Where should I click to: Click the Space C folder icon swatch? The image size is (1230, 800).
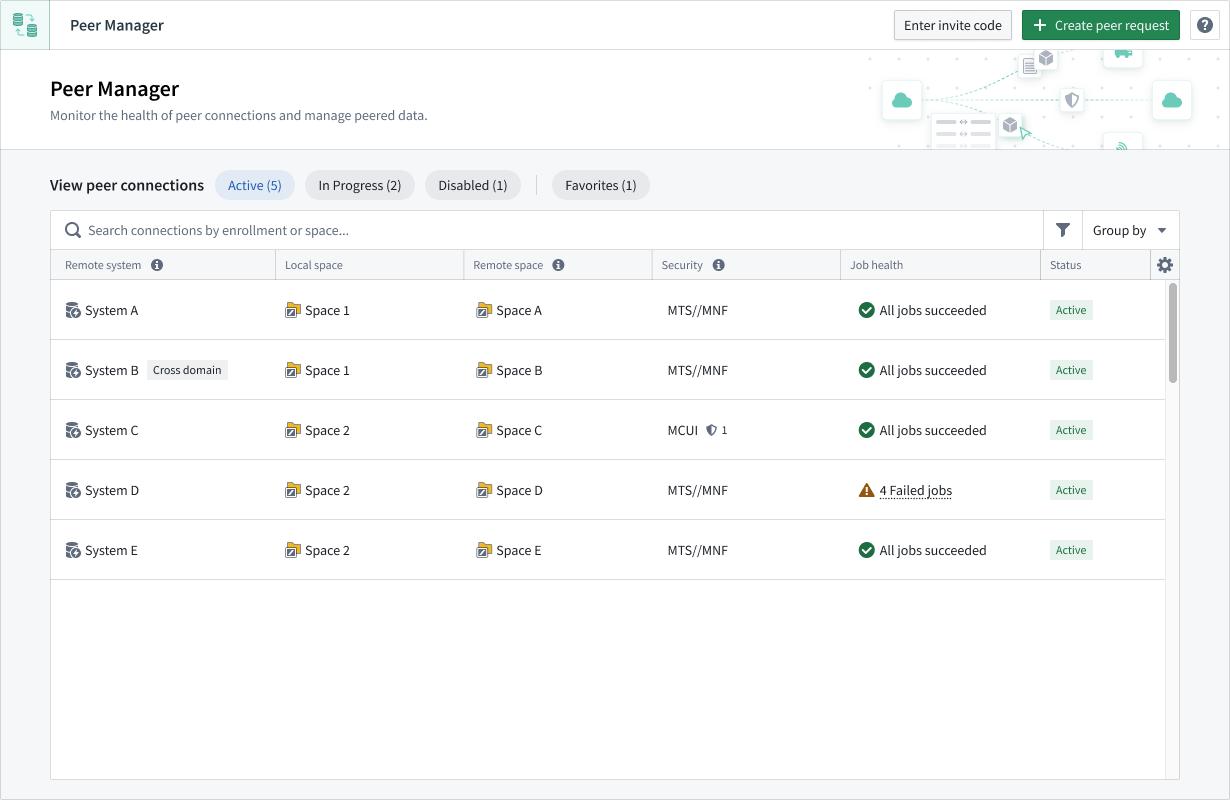pos(484,430)
